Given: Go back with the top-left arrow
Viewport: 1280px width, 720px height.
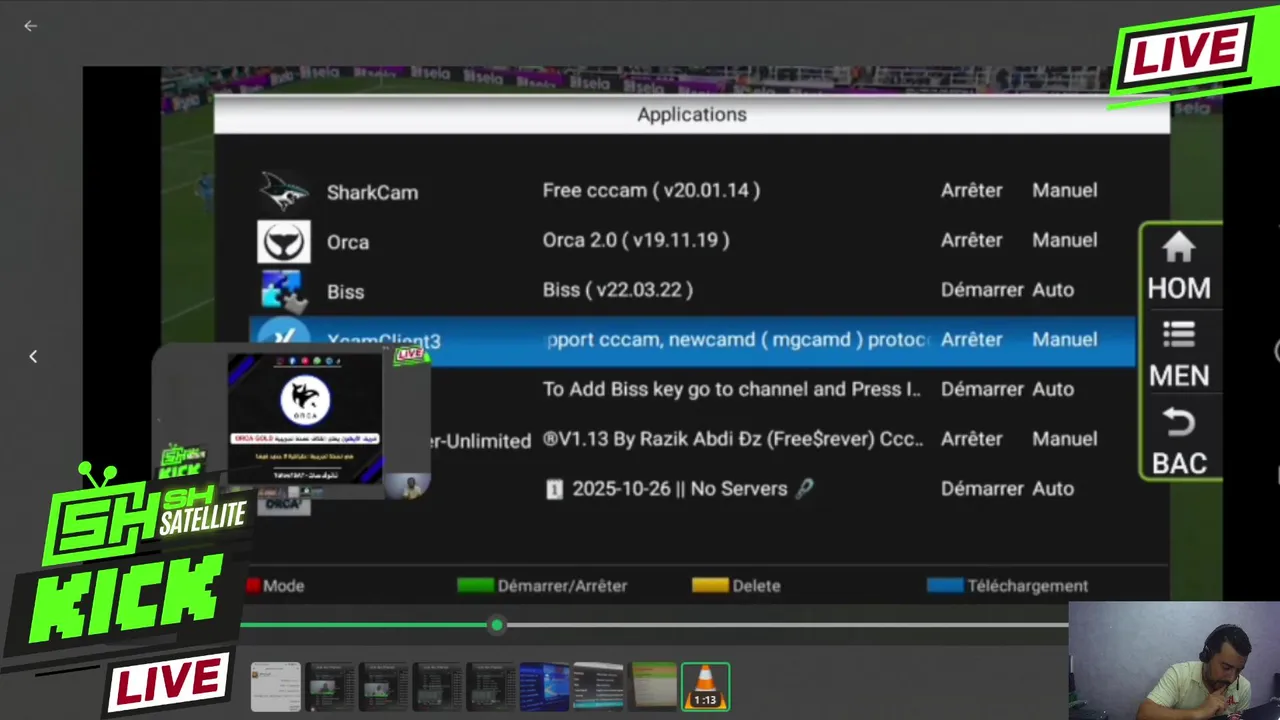Looking at the screenshot, I should (x=30, y=26).
